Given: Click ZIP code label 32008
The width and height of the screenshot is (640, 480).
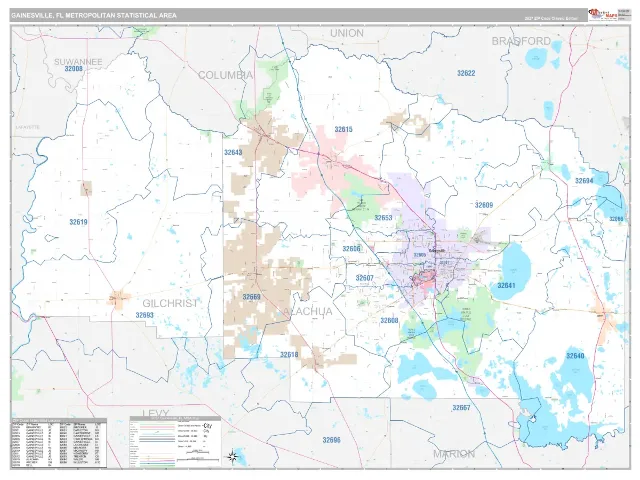Looking at the screenshot, I should [73, 69].
